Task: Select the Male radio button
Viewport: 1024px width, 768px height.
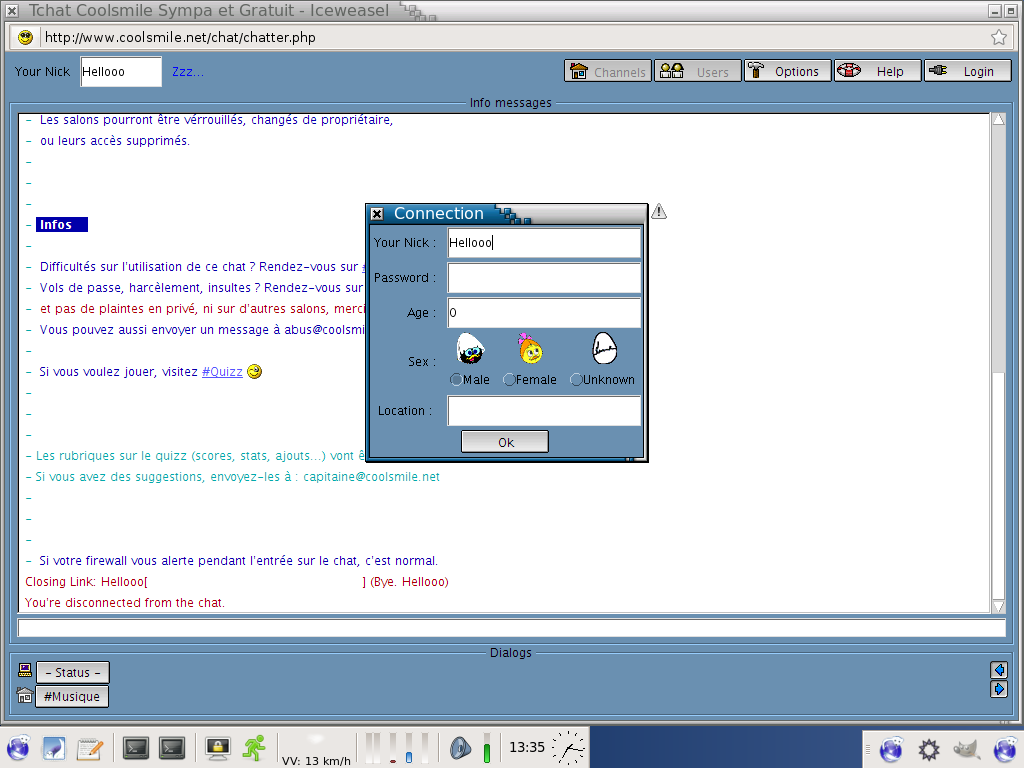Action: pos(456,379)
